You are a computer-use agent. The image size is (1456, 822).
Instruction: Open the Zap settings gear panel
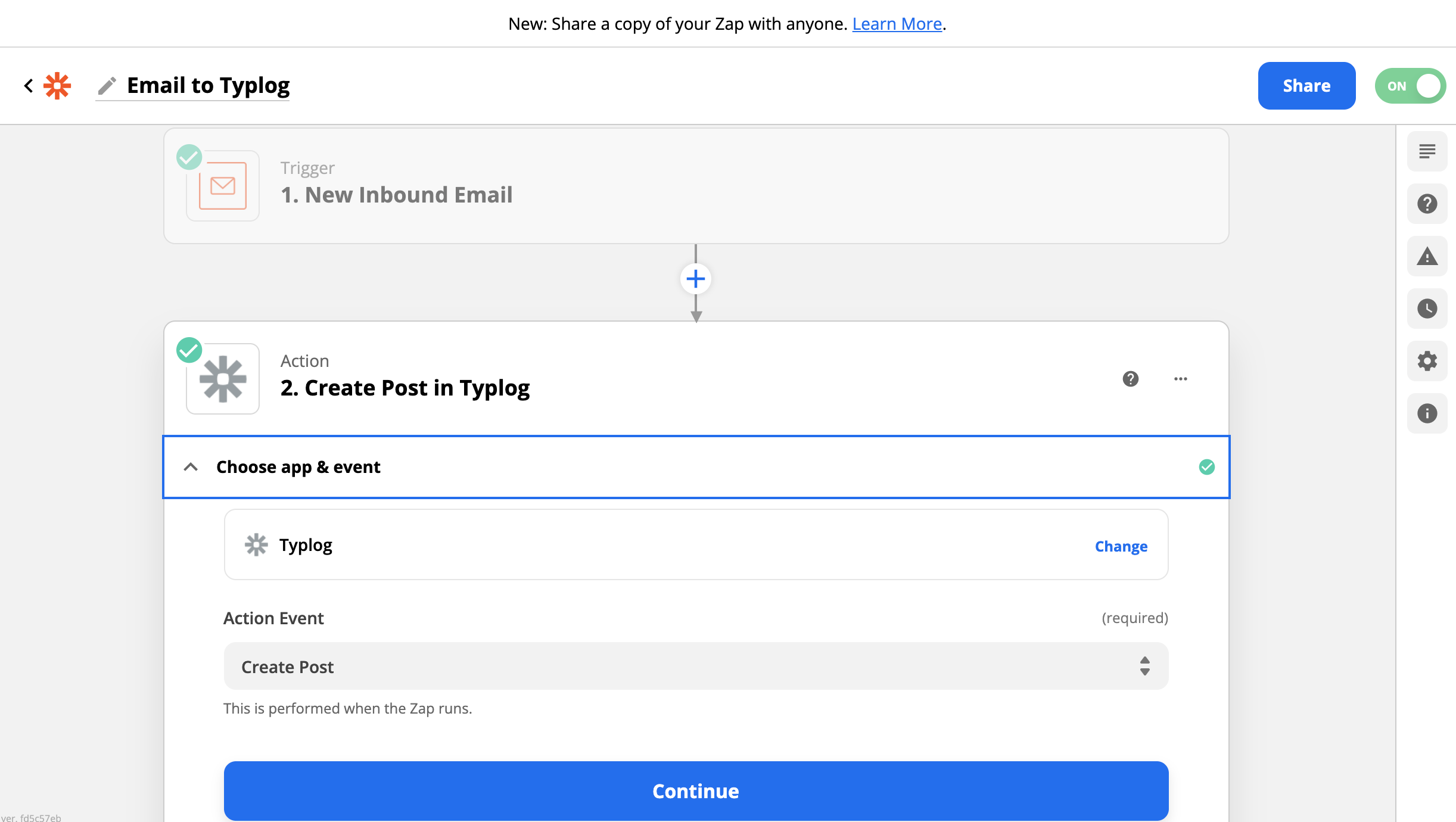click(x=1427, y=361)
